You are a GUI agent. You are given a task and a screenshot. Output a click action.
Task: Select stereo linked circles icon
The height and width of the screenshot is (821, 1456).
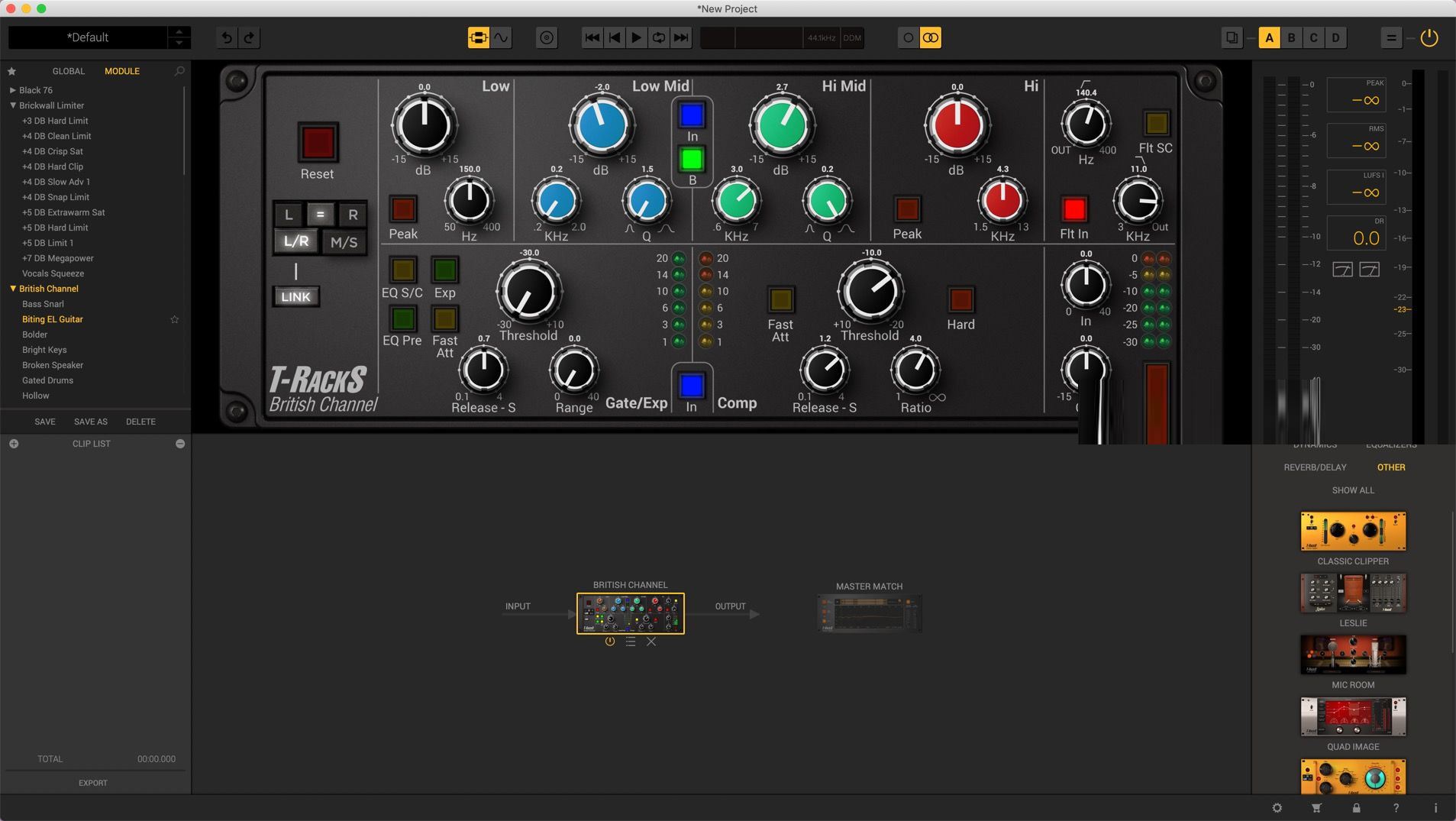[930, 37]
